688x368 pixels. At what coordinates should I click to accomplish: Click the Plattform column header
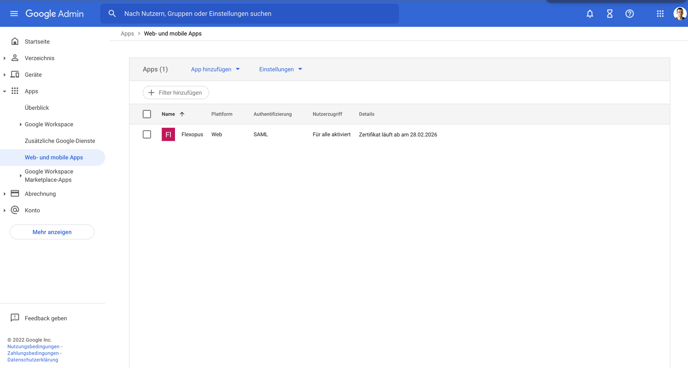(x=222, y=114)
